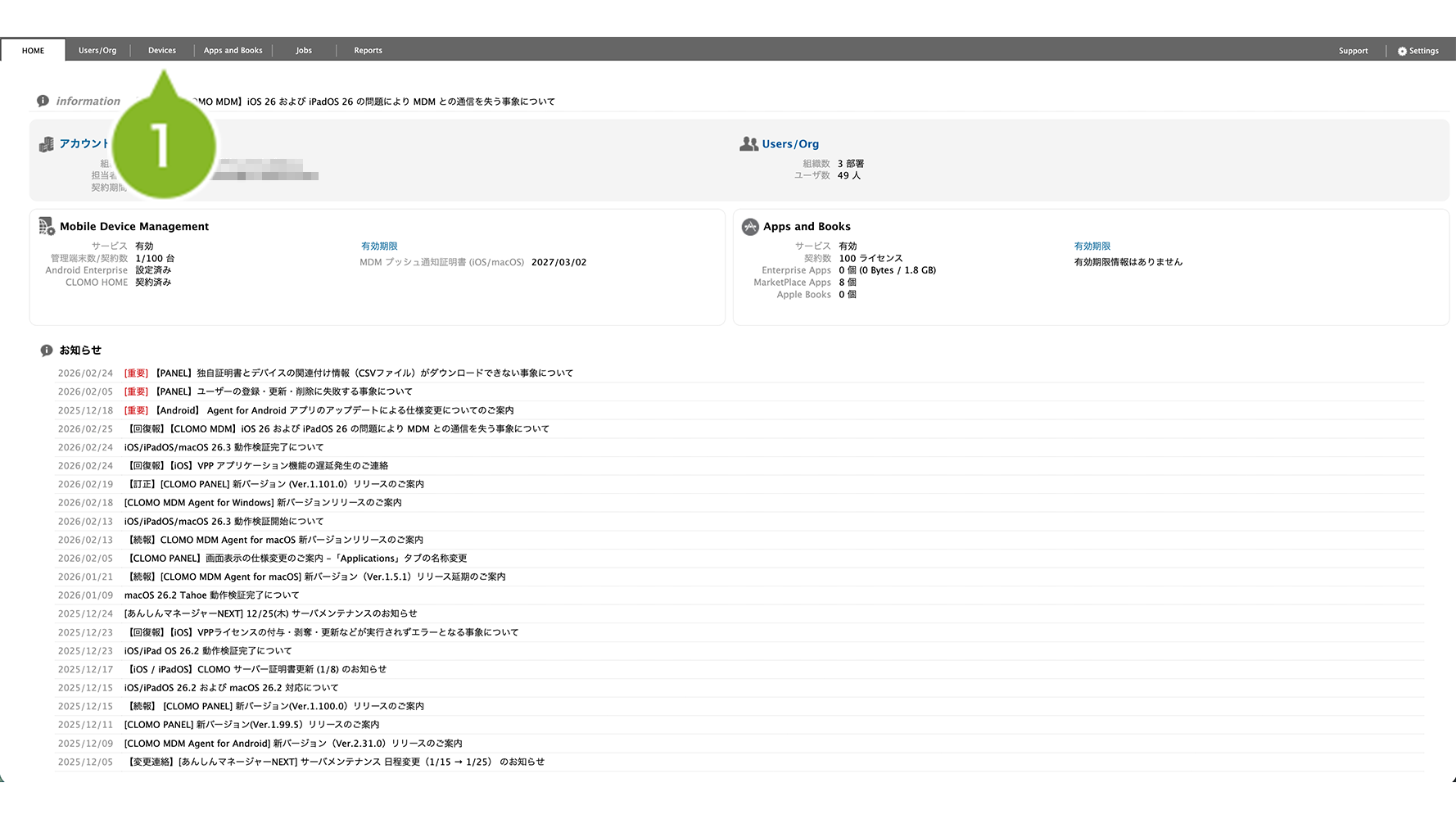This screenshot has width=1456, height=819.
Task: Click 有効期限 link under Apps and Books
Action: [1092, 247]
